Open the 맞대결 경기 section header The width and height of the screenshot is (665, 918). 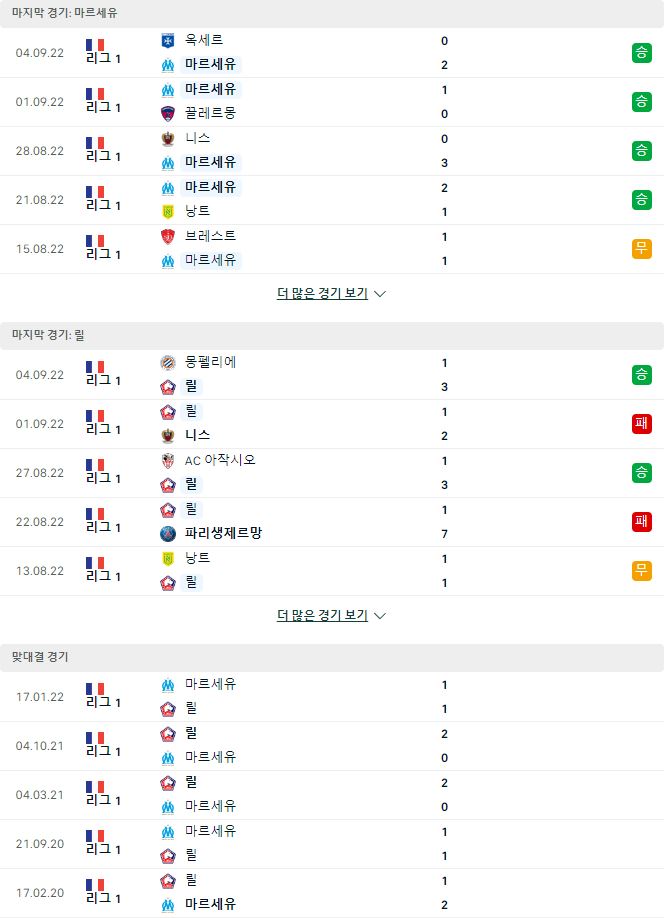332,657
